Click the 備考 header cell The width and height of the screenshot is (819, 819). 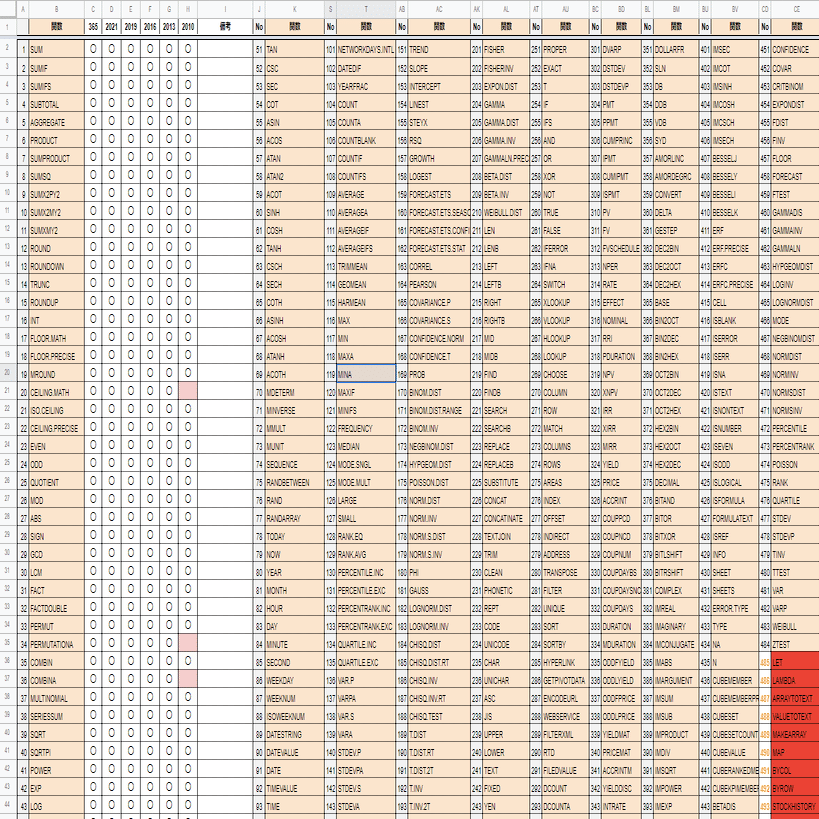[x=225, y=27]
